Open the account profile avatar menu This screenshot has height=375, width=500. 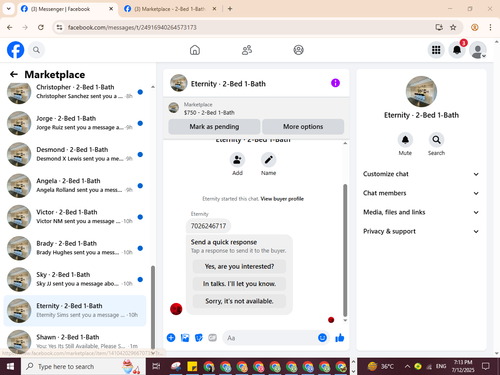(x=478, y=50)
